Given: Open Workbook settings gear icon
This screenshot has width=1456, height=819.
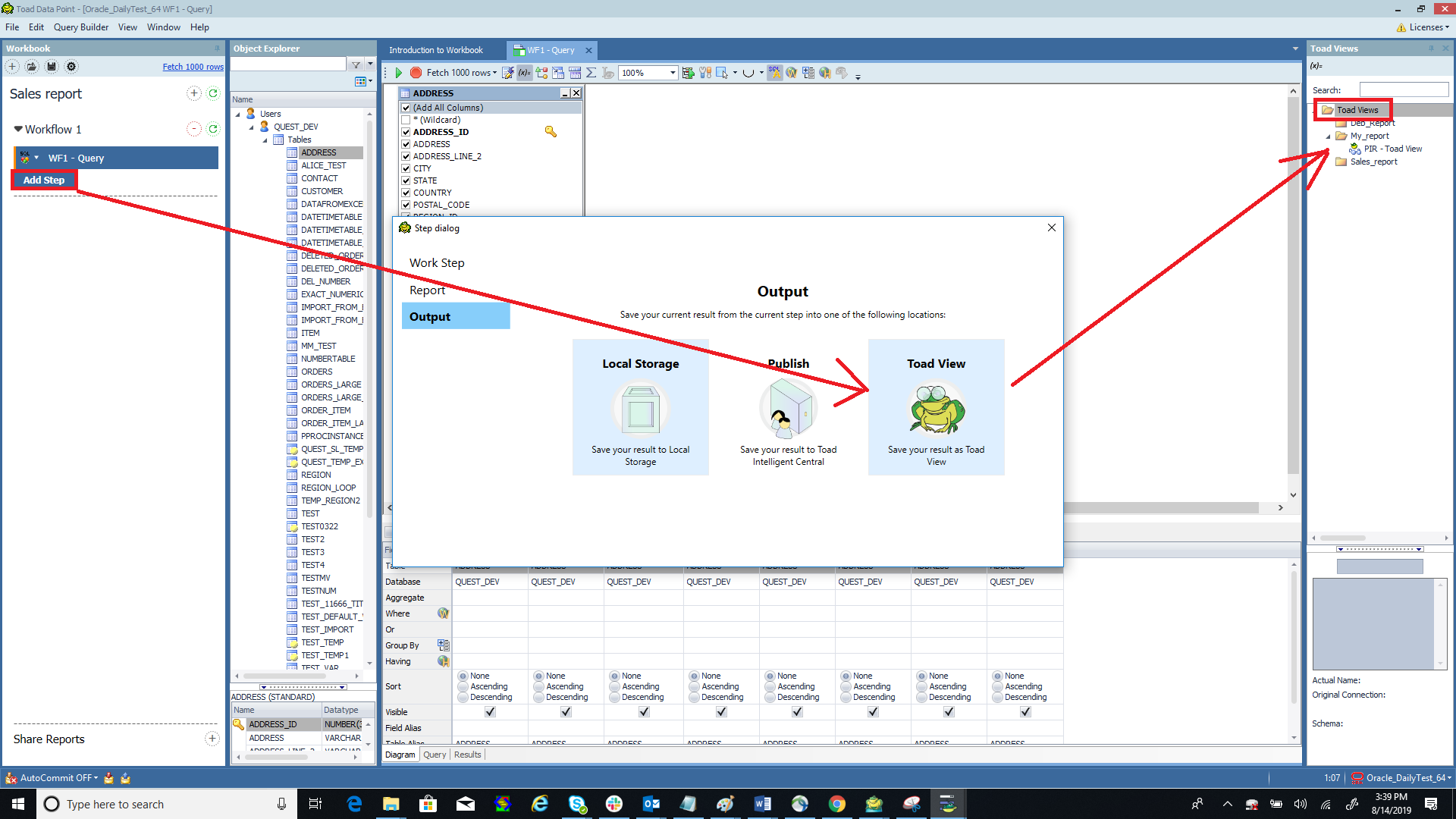Looking at the screenshot, I should pyautogui.click(x=71, y=67).
